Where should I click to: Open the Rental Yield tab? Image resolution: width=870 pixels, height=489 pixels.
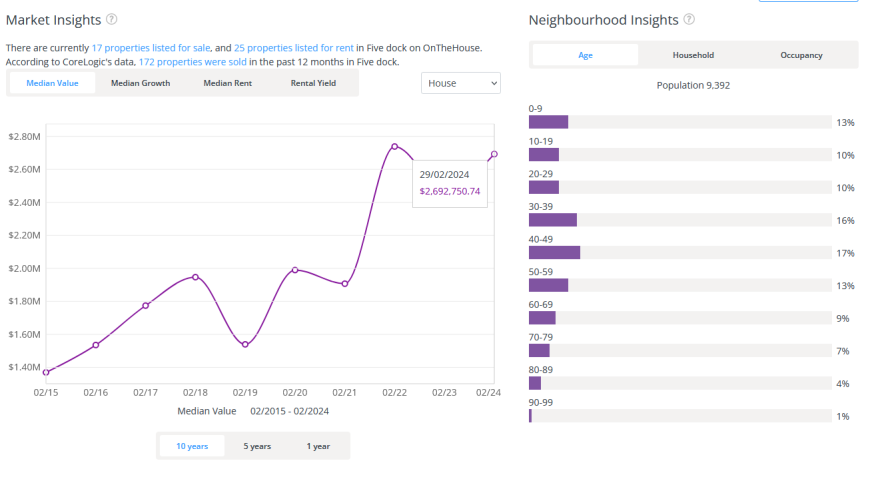point(313,83)
